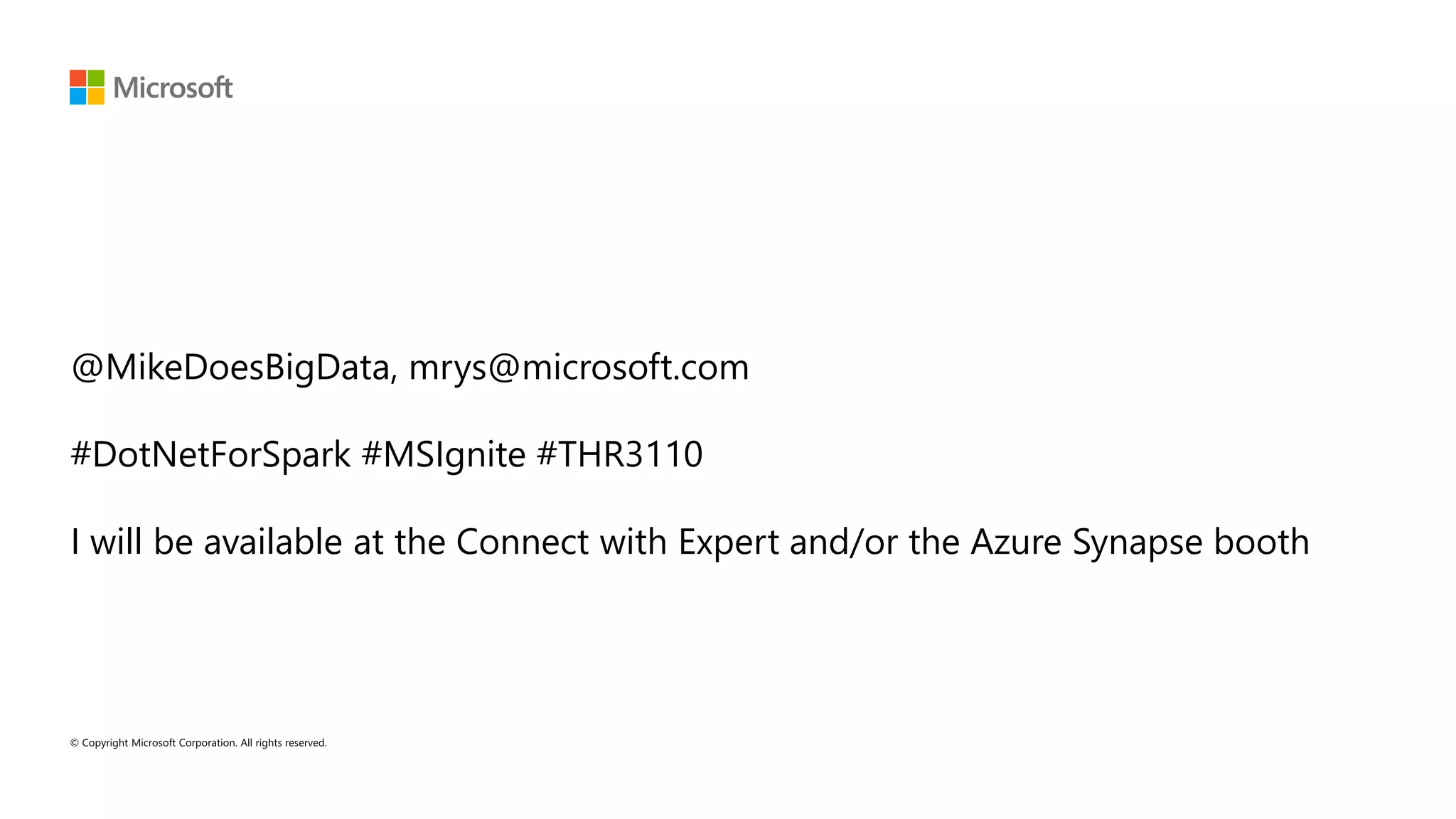Open the #MSIgnite hashtag
1456x819 pixels.
[x=444, y=455]
